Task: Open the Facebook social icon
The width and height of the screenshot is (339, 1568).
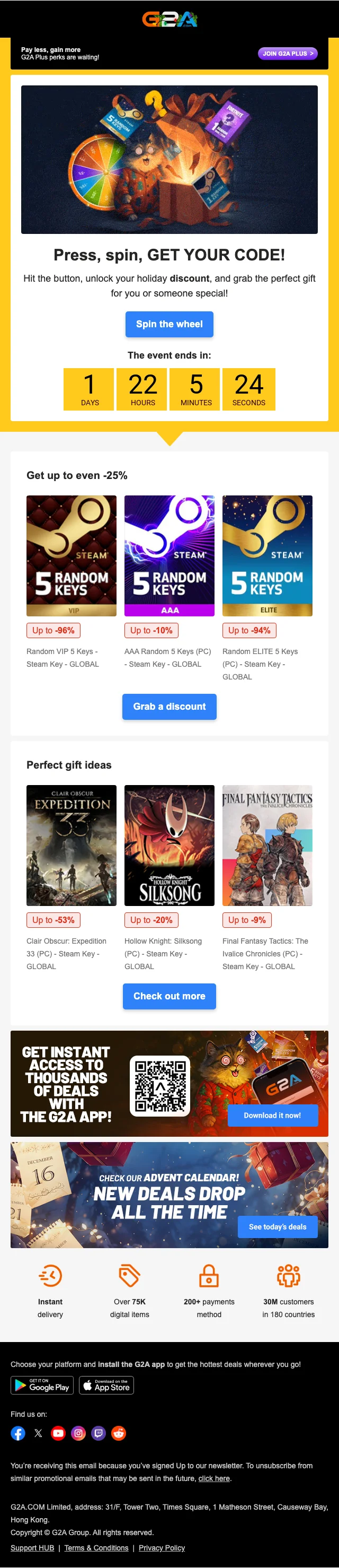Action: [18, 1433]
